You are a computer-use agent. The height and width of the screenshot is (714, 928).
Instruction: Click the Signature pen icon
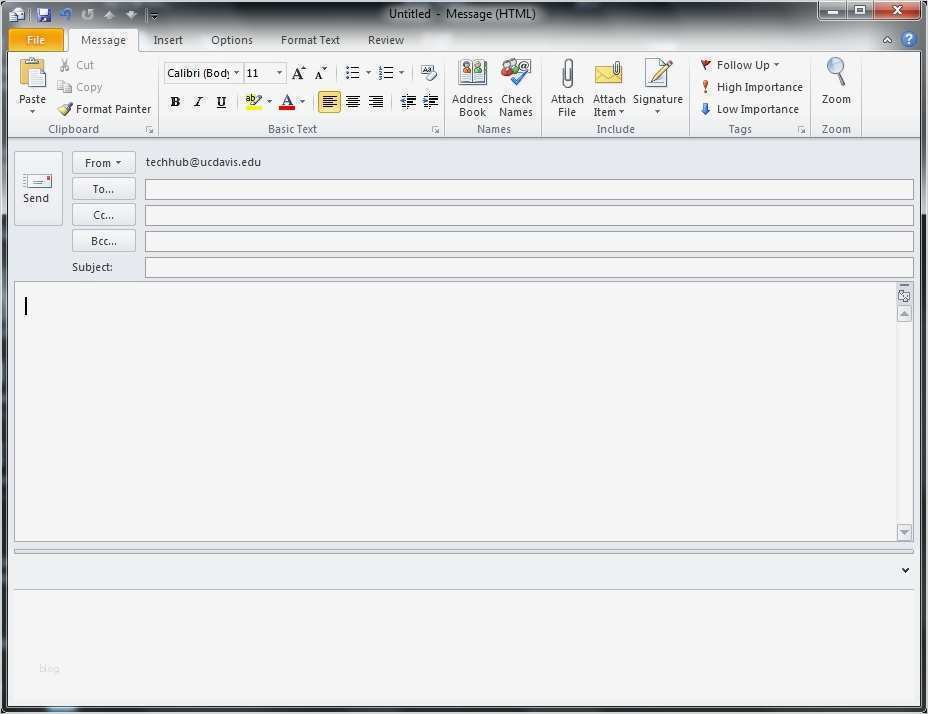(658, 73)
